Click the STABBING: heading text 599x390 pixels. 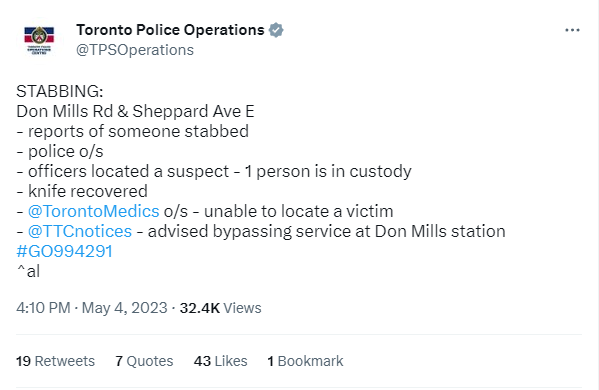tap(60, 92)
